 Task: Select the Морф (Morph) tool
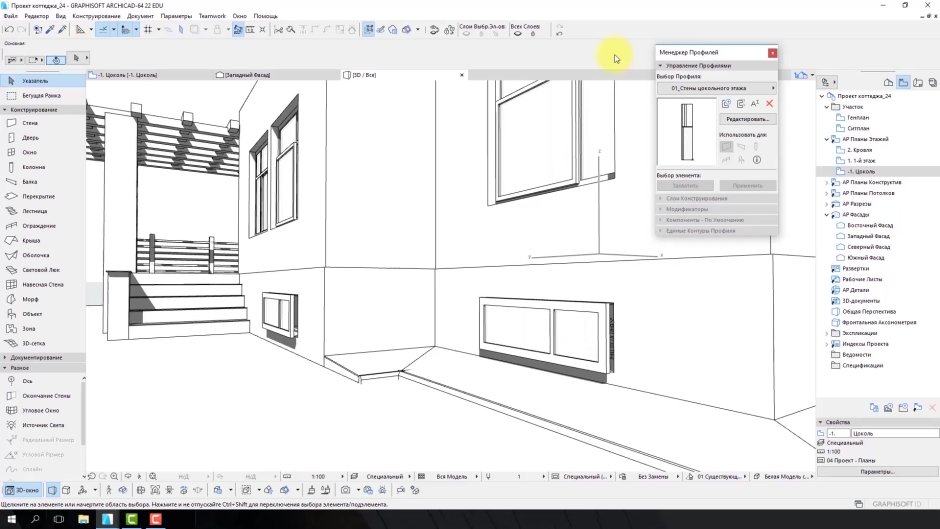30,299
